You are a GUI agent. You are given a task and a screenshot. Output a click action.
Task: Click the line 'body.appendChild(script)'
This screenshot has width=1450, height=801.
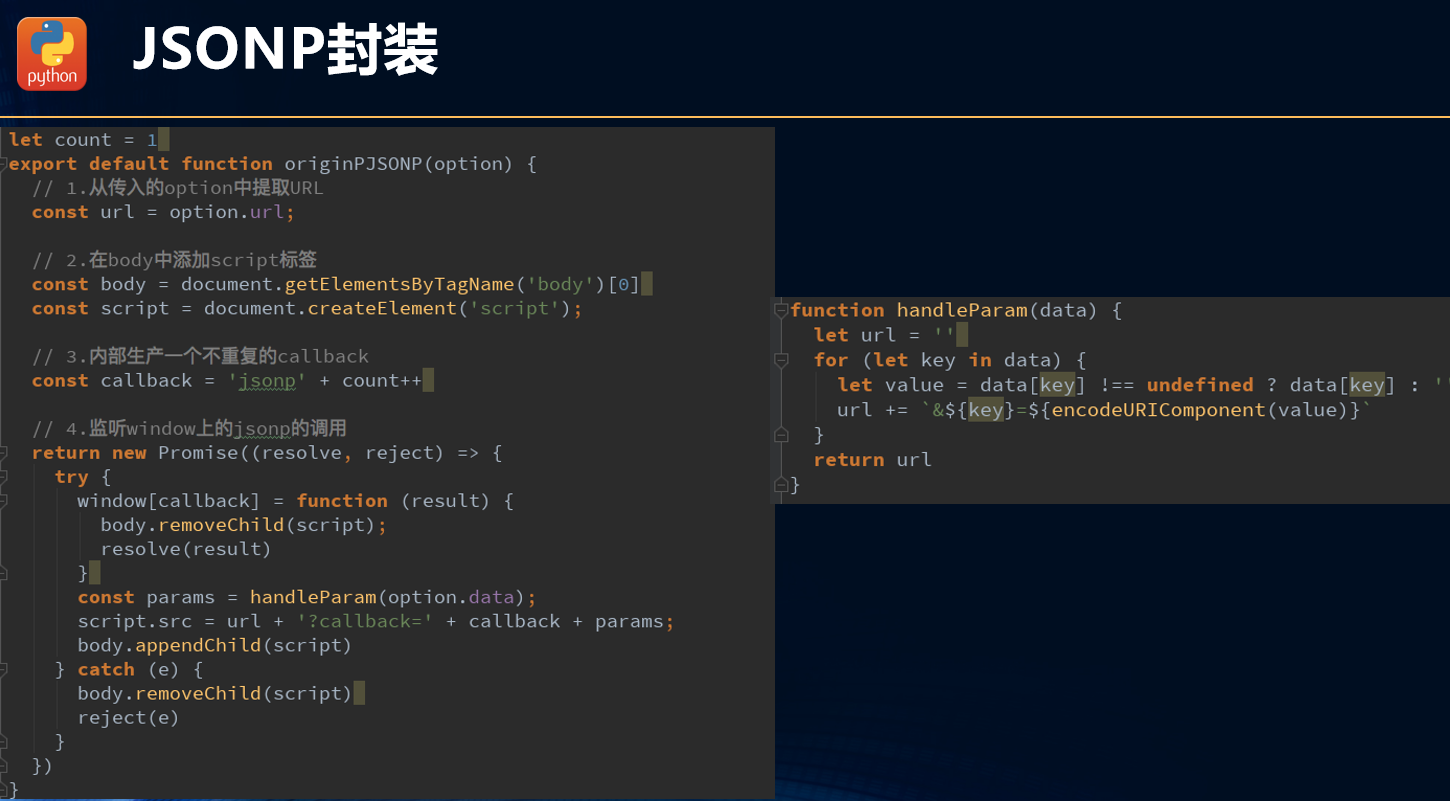pyautogui.click(x=215, y=645)
